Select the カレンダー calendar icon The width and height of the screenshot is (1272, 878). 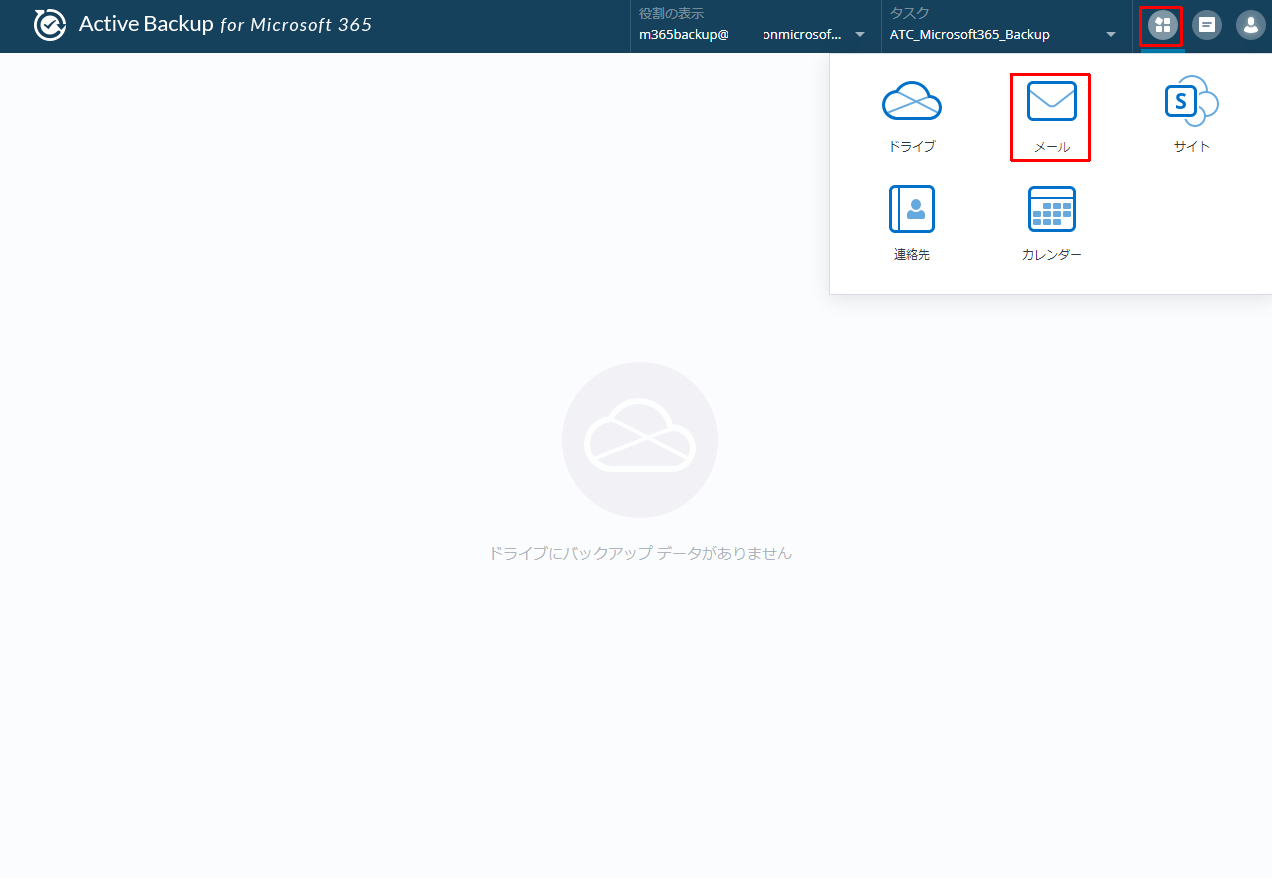1052,209
